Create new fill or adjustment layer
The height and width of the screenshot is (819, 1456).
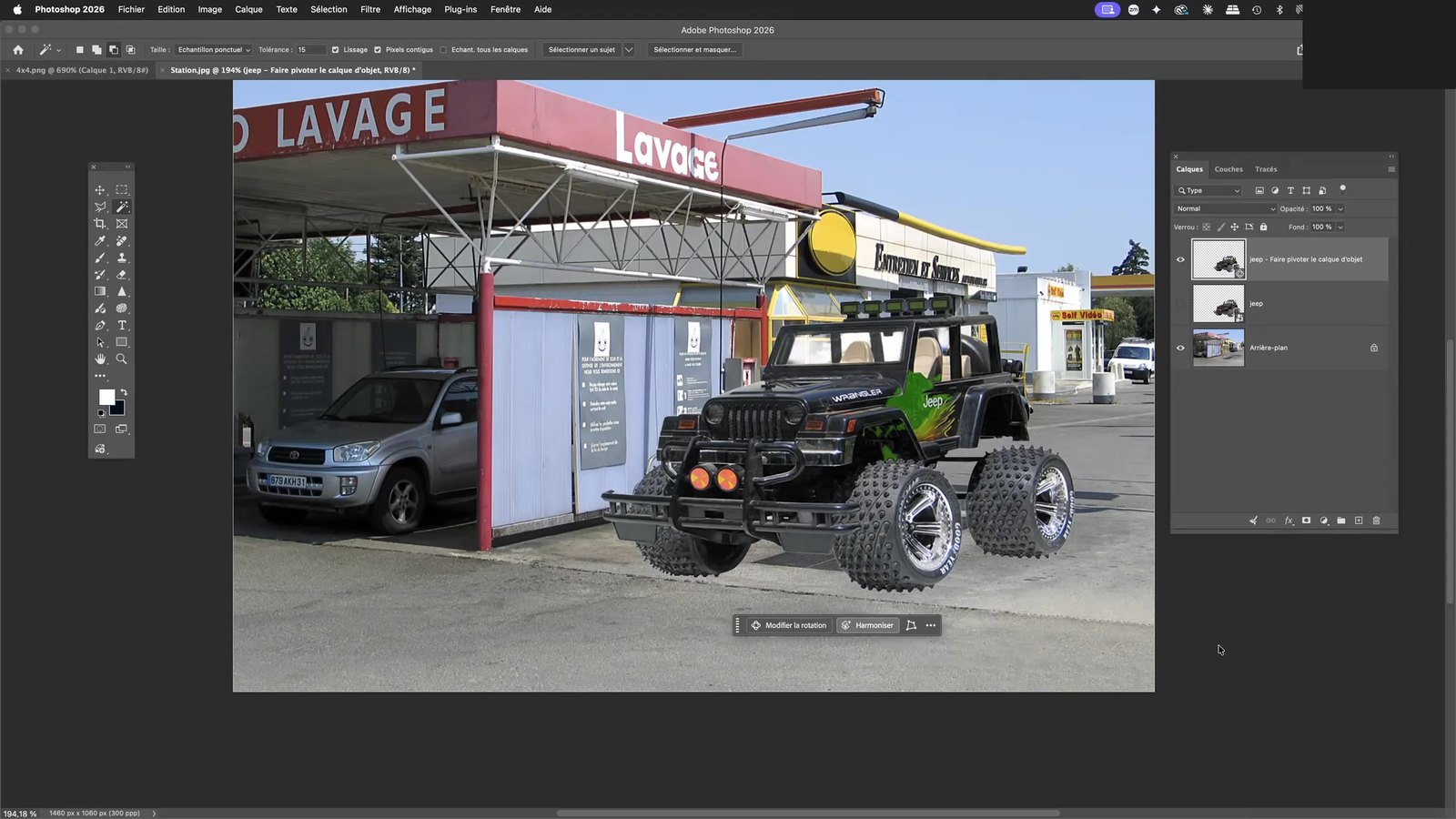[x=1324, y=521]
